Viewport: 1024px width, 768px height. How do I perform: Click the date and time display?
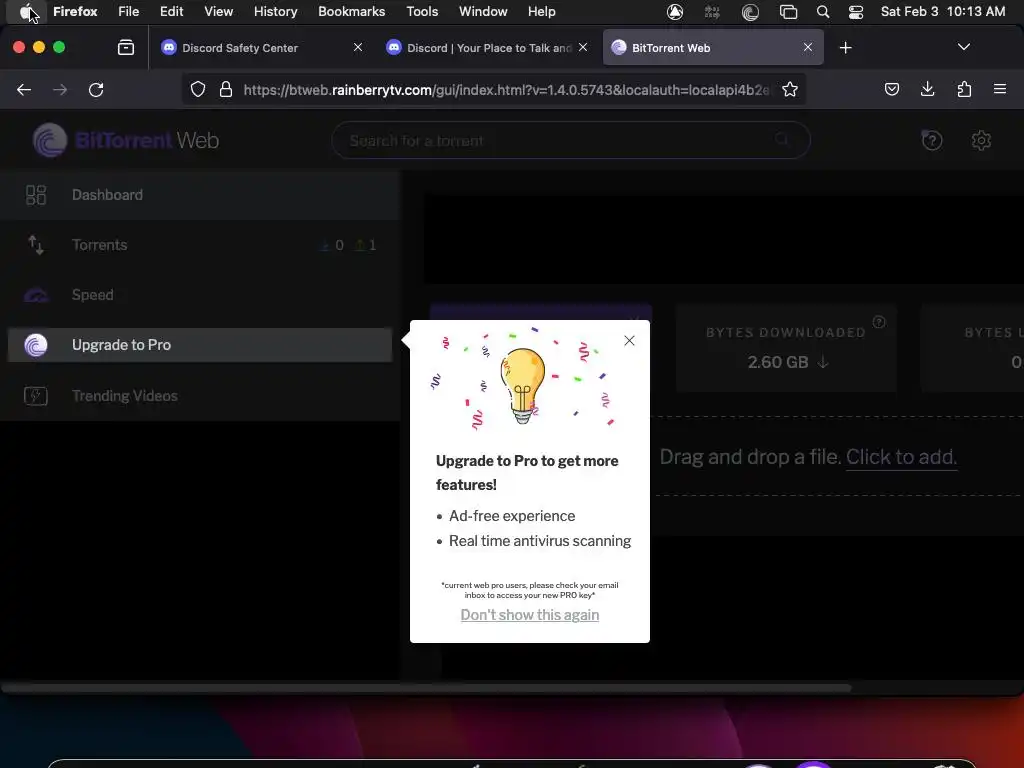942,11
